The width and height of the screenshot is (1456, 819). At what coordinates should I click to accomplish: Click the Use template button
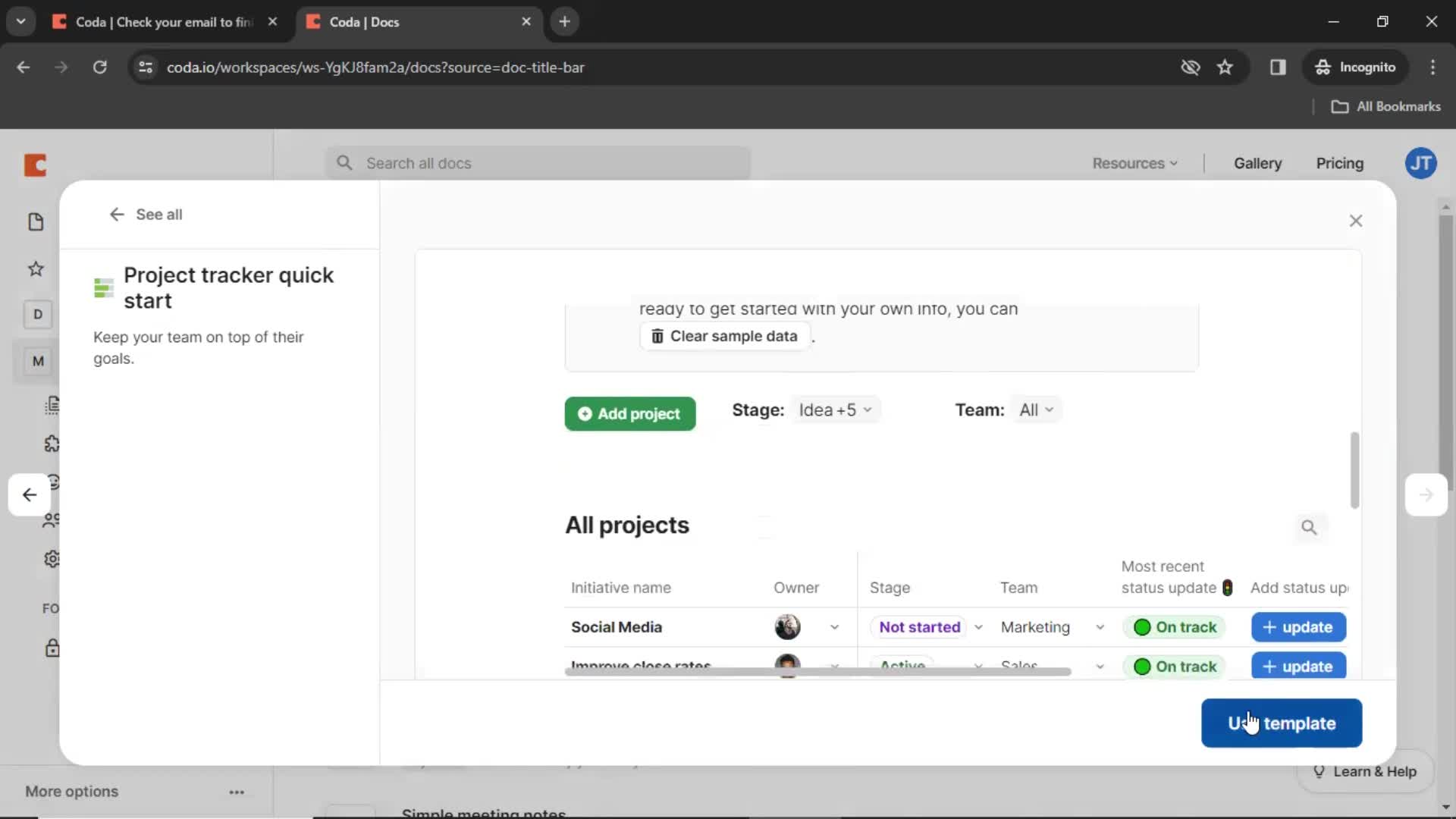coord(1281,722)
